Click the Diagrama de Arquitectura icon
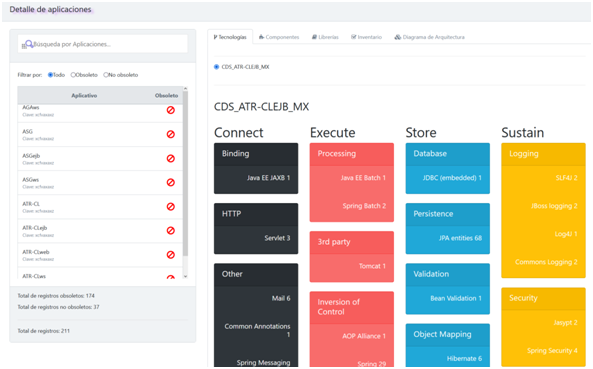 tap(397, 37)
